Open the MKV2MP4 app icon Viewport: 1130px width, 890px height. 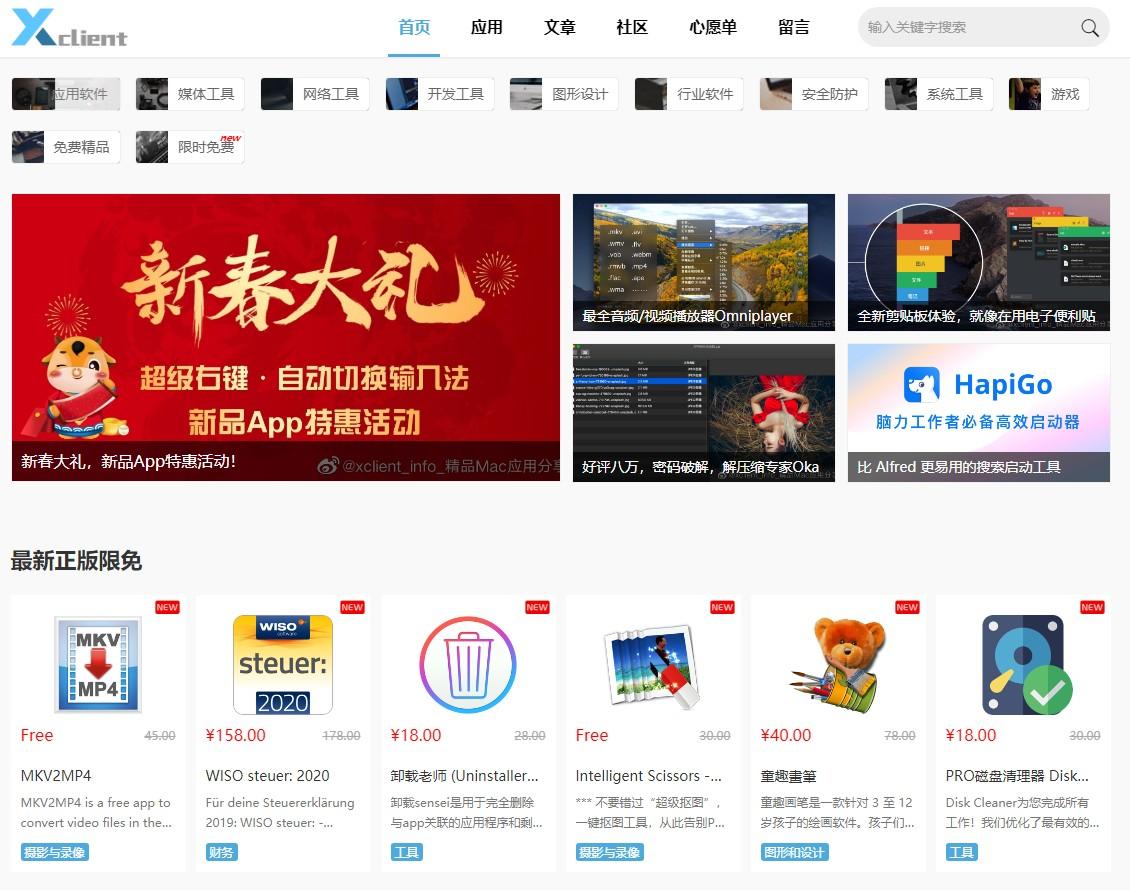pos(98,665)
